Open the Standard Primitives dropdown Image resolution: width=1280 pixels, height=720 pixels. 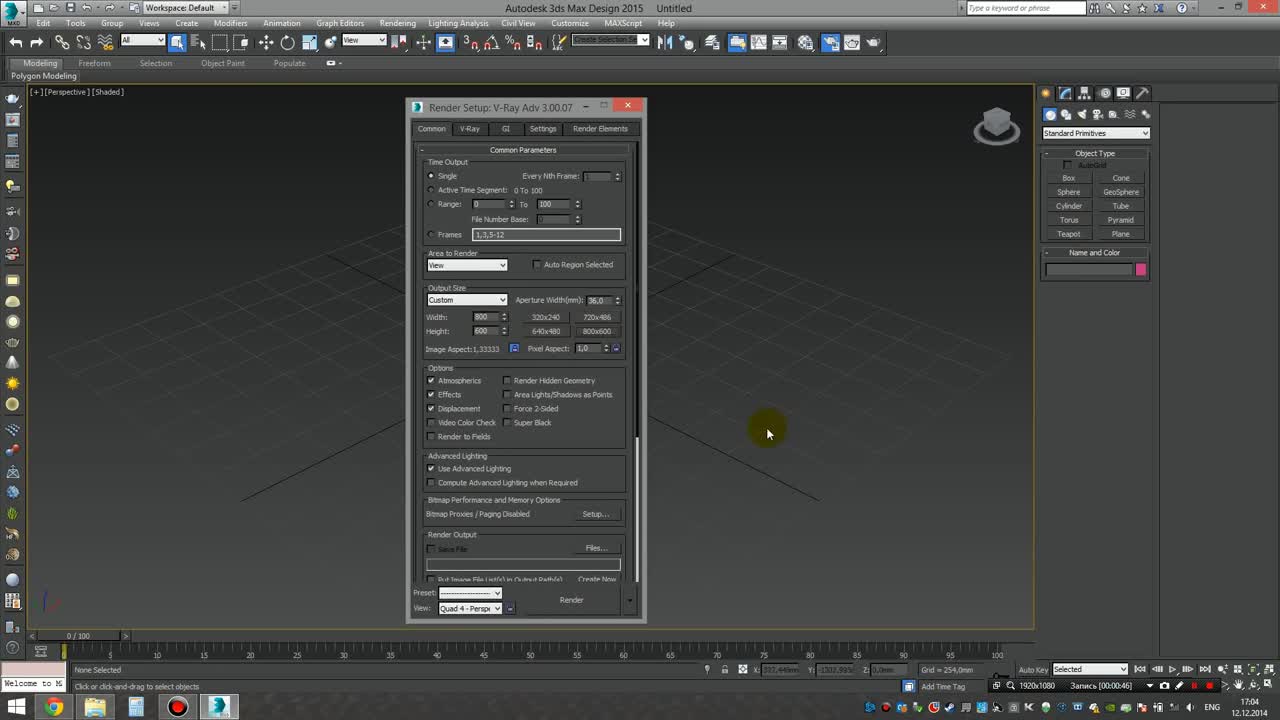(x=1096, y=133)
